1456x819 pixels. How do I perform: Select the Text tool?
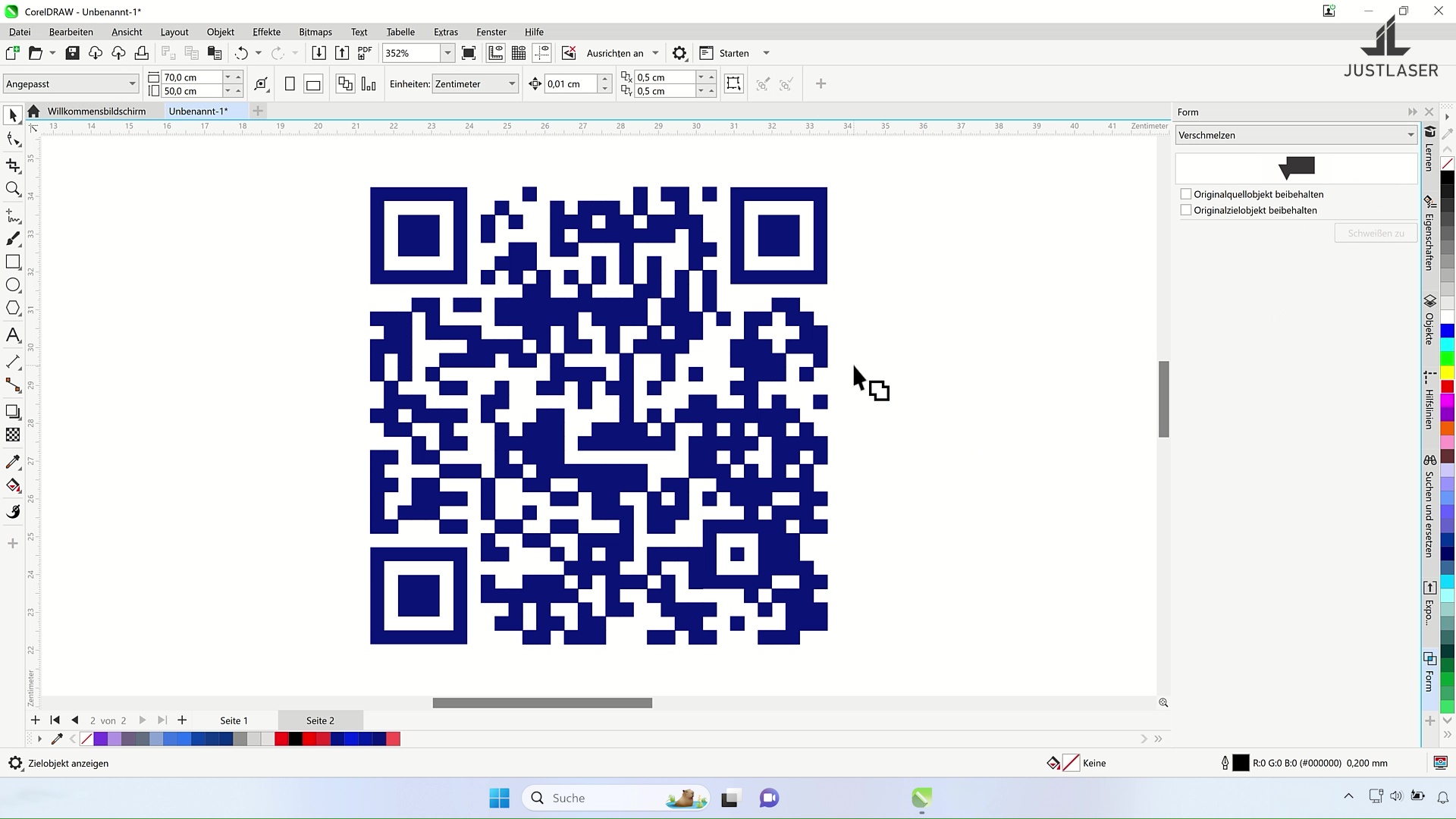(12, 334)
